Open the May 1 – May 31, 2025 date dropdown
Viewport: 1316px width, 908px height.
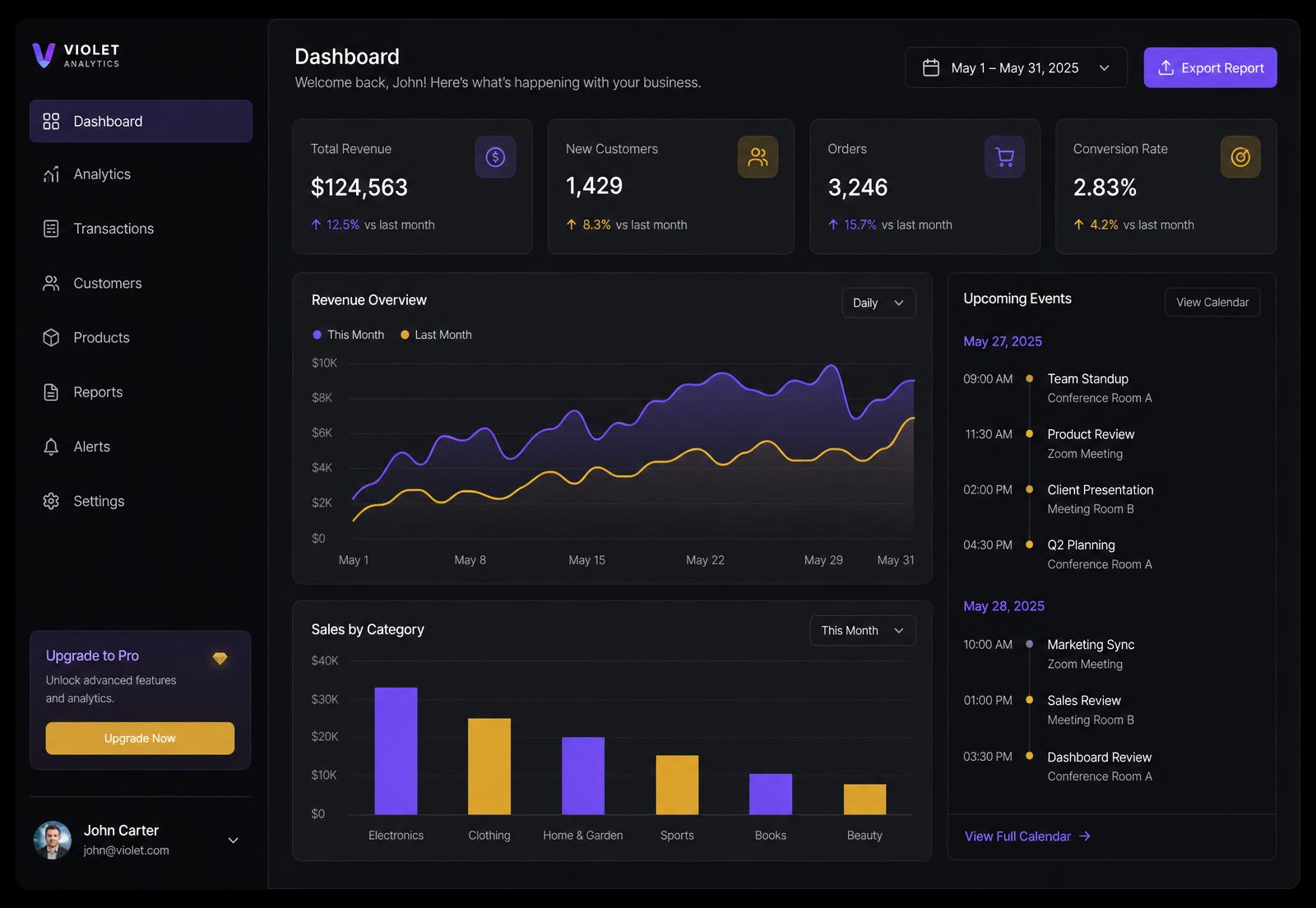coord(1017,67)
